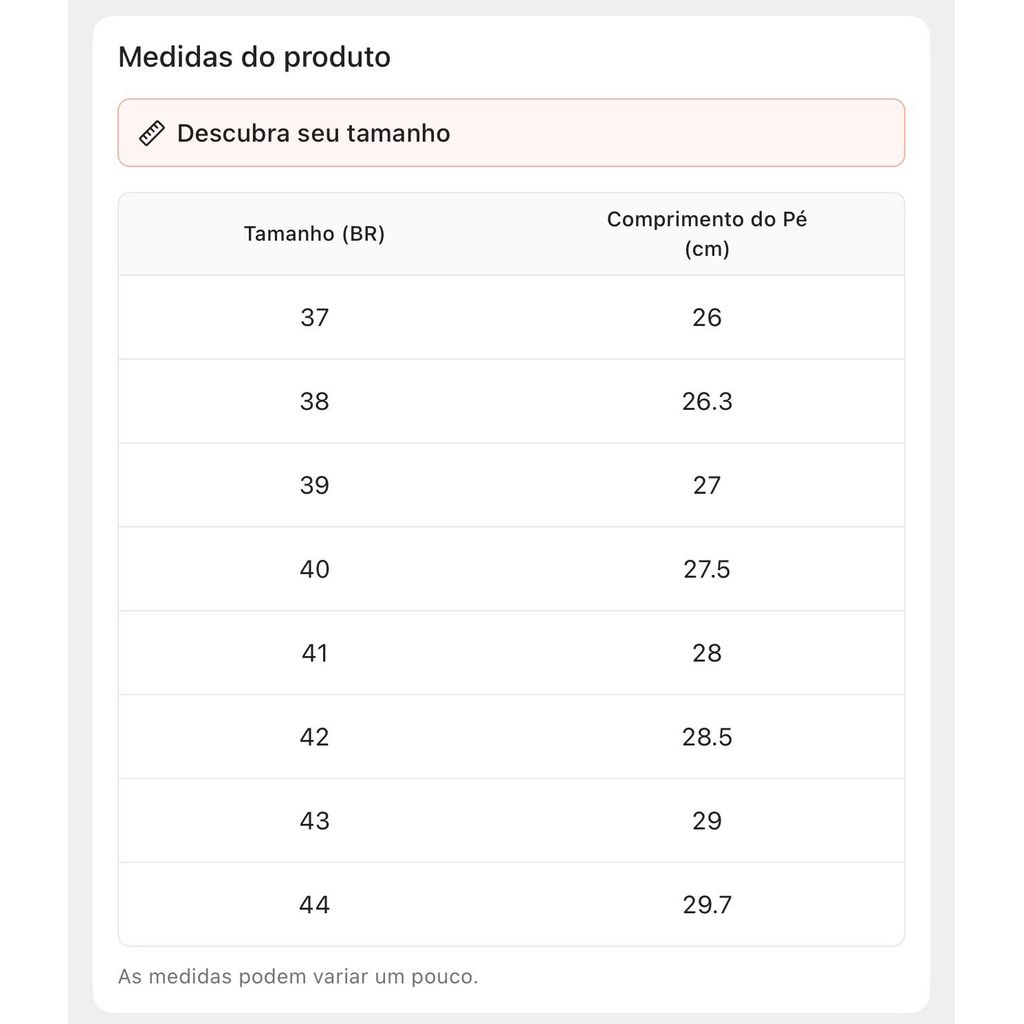Click the "As medidas podem variar" note
Image resolution: width=1024 pixels, height=1024 pixels.
point(298,976)
